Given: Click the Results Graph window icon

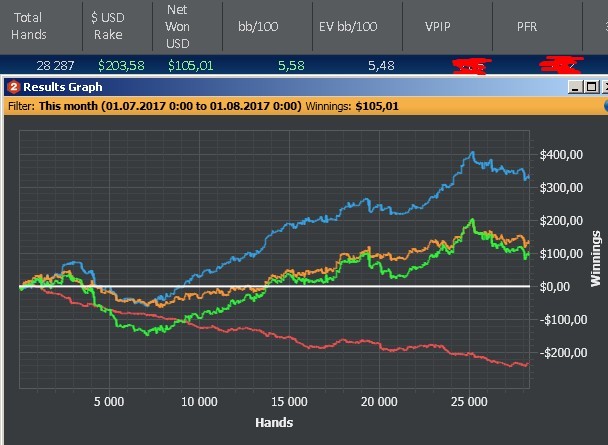Looking at the screenshot, I should 14,87.
